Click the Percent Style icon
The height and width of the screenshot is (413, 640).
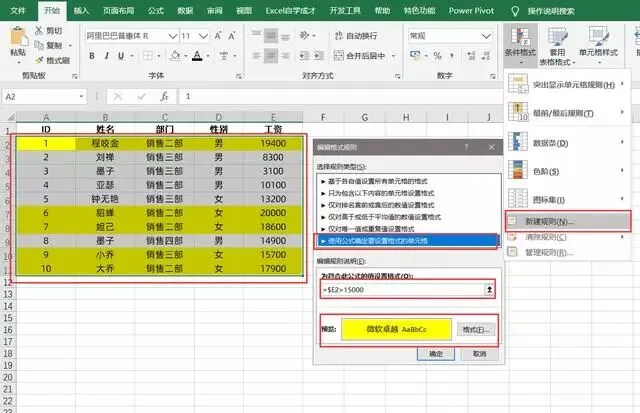click(438, 56)
